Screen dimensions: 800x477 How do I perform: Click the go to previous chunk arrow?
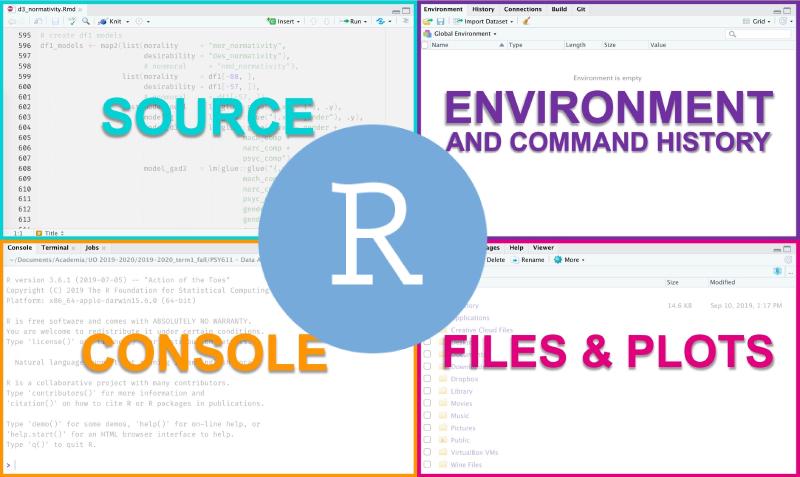pos(313,21)
